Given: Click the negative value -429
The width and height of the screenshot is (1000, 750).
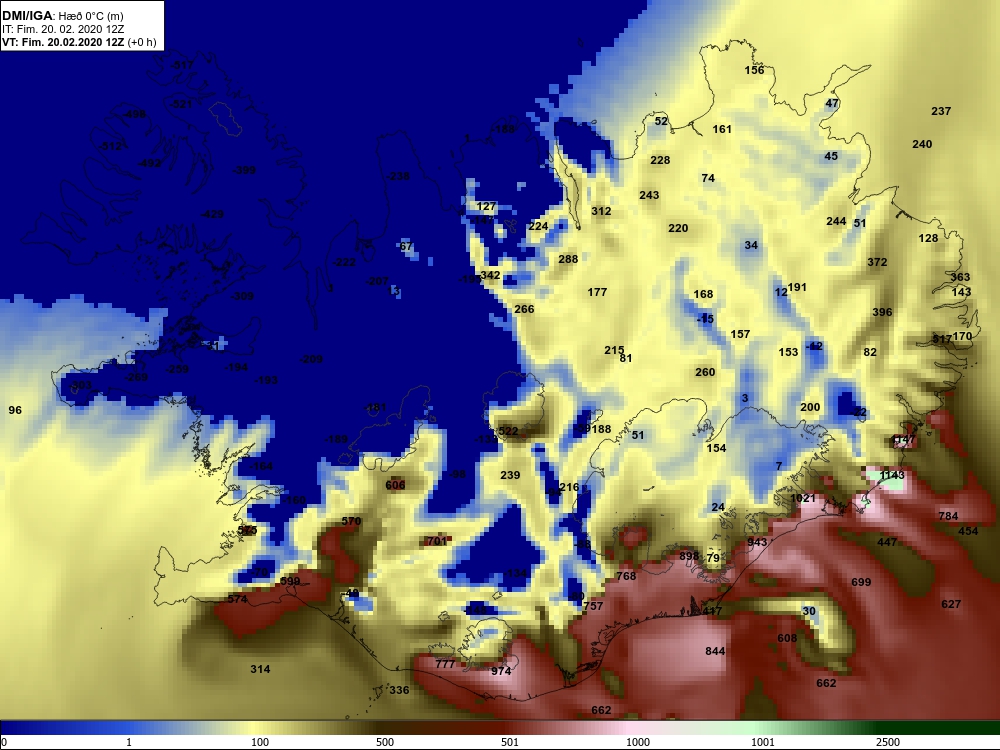Looking at the screenshot, I should pos(212,214).
